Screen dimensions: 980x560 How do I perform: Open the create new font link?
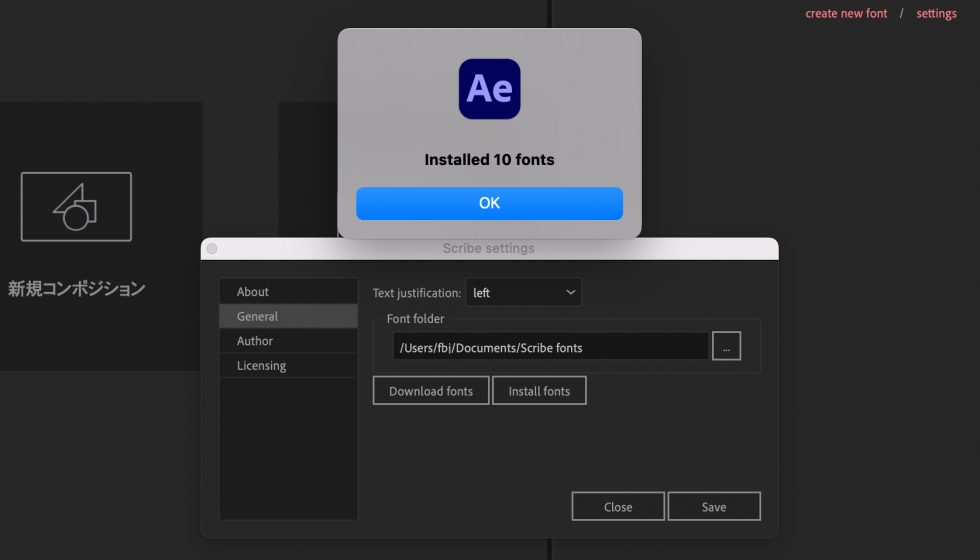pos(846,14)
